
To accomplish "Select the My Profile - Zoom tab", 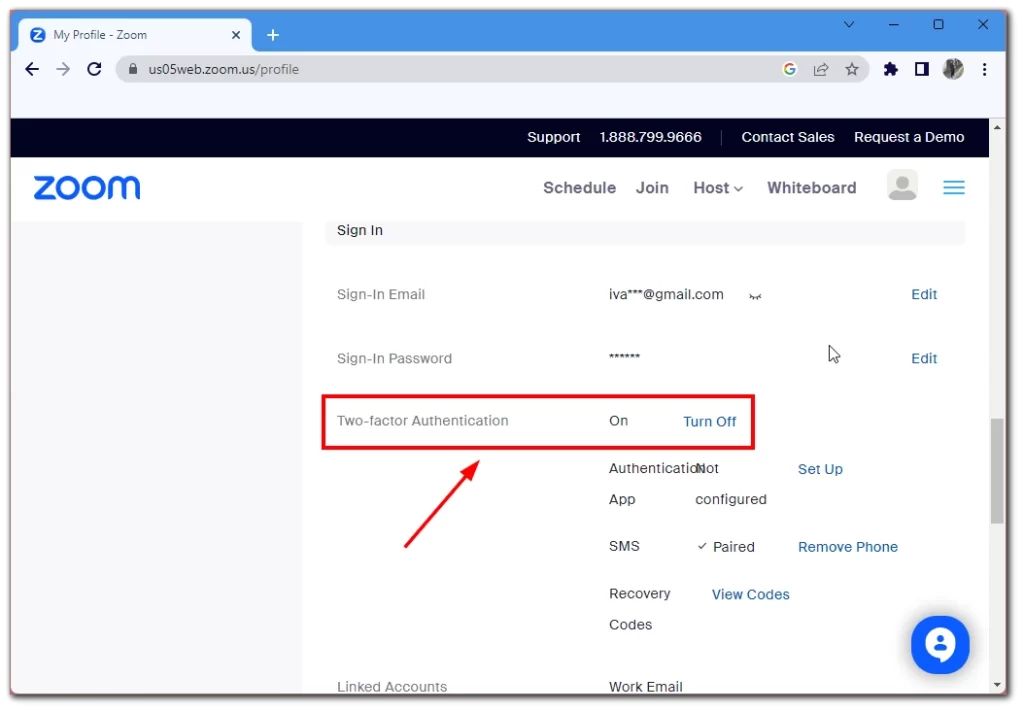I will click(x=135, y=35).
